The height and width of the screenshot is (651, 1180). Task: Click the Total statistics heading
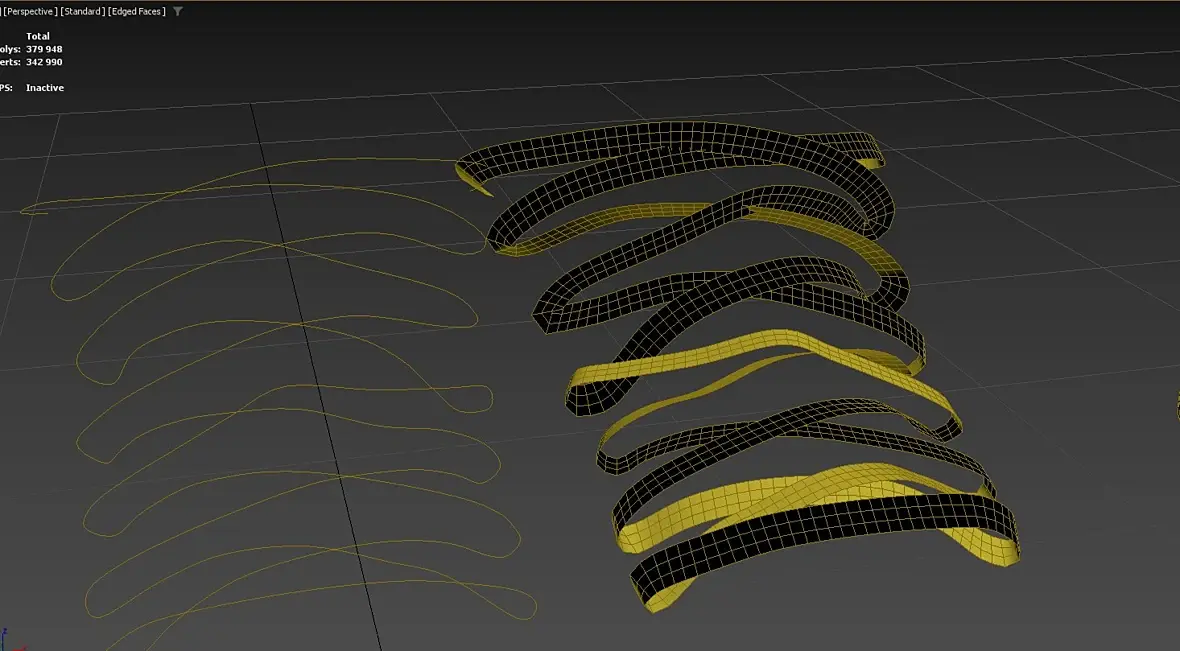click(38, 36)
